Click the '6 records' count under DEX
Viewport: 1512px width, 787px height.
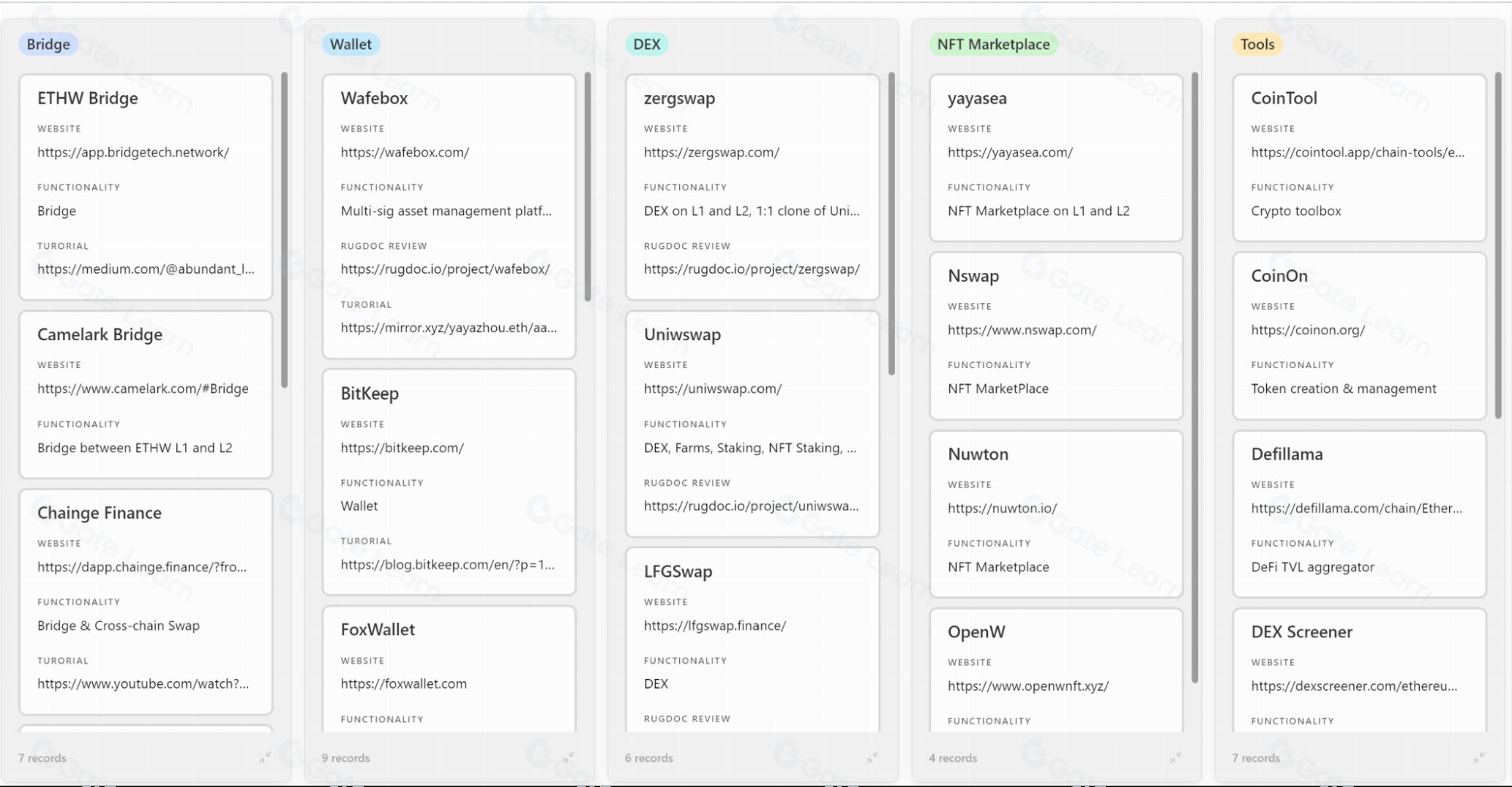649,758
